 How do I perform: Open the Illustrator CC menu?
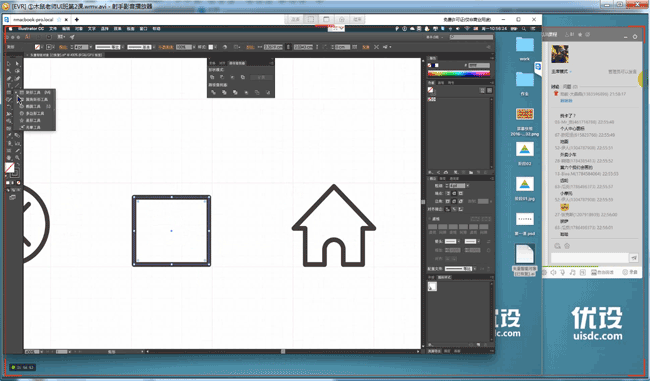coord(31,29)
